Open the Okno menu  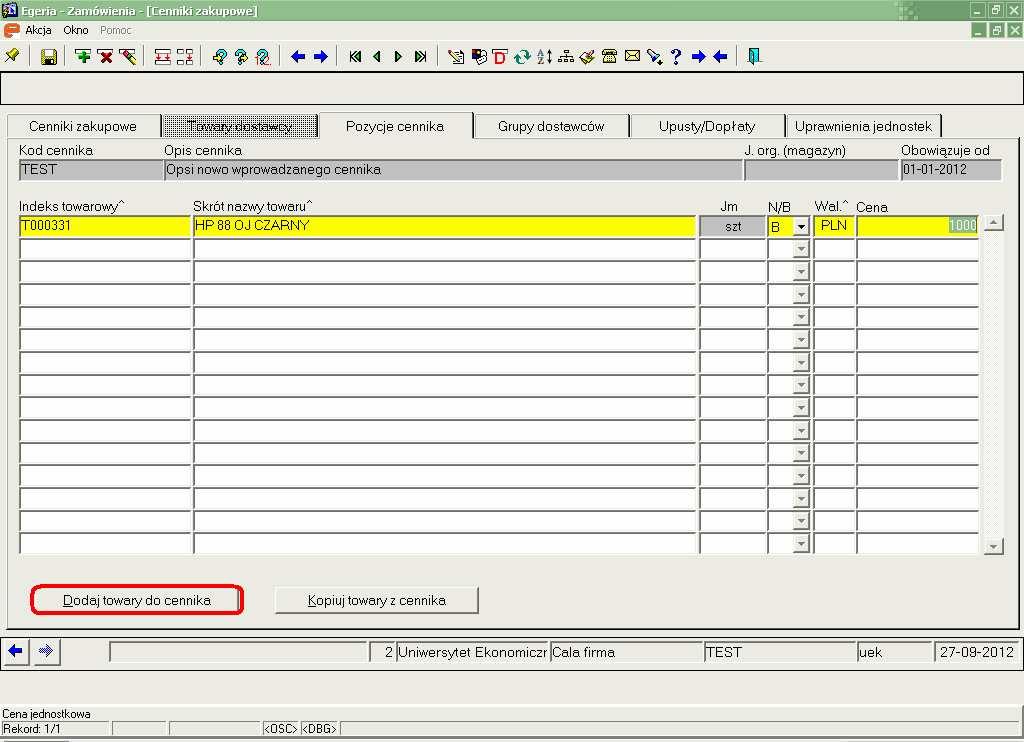point(76,30)
